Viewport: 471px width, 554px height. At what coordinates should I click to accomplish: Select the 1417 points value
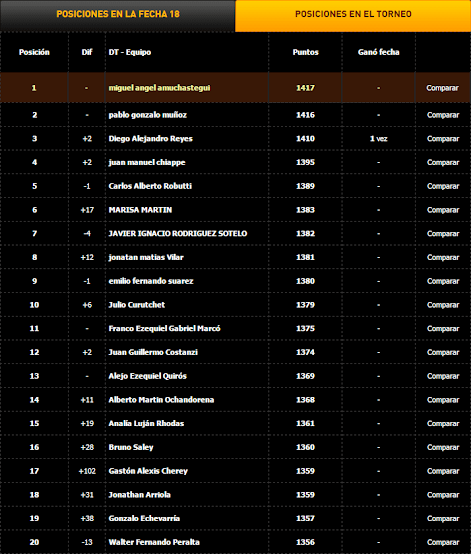tap(305, 88)
